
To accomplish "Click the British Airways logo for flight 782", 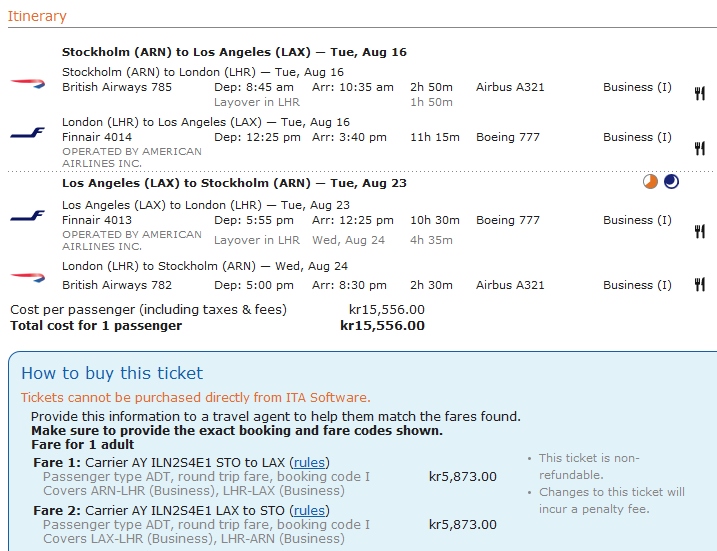I will pos(27,279).
